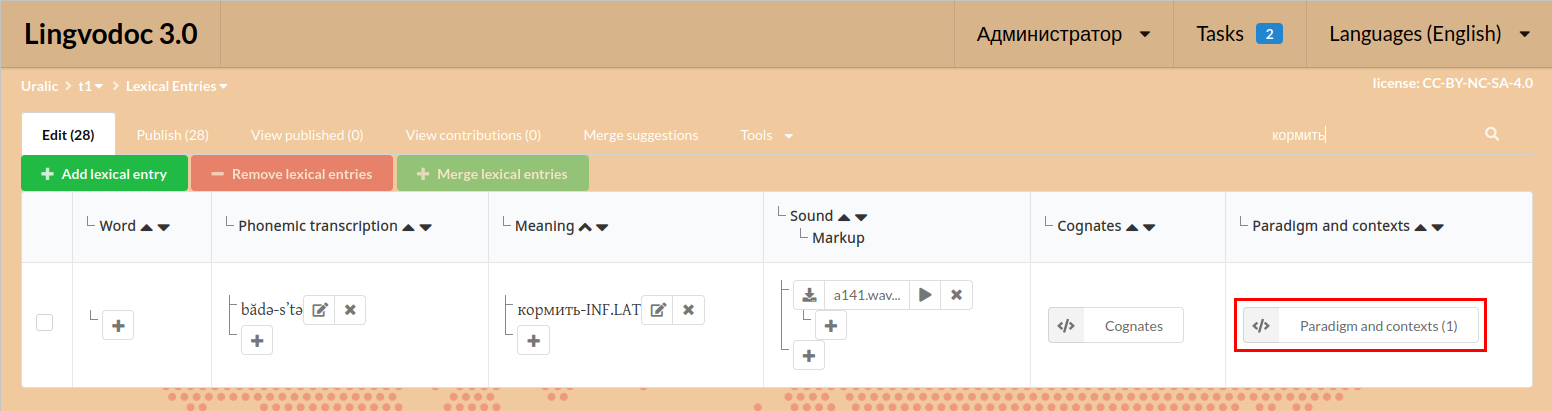The height and width of the screenshot is (411, 1552).
Task: Sort Phonemic transcription ascending
Action: tap(409, 227)
